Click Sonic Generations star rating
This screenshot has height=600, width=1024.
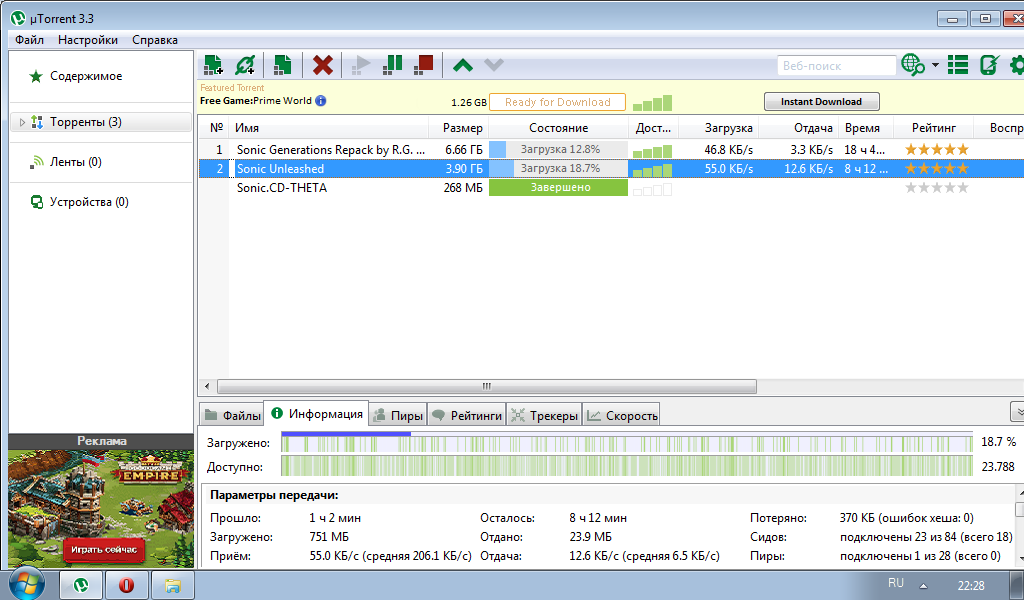pos(936,150)
